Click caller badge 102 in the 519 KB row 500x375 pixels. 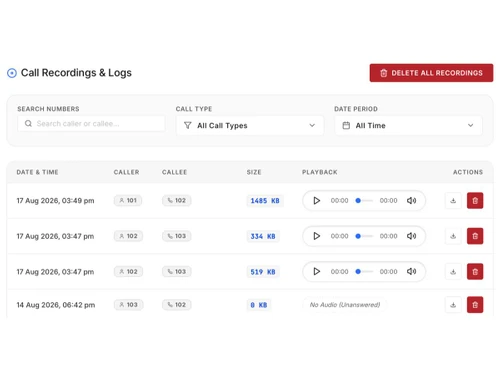(128, 272)
